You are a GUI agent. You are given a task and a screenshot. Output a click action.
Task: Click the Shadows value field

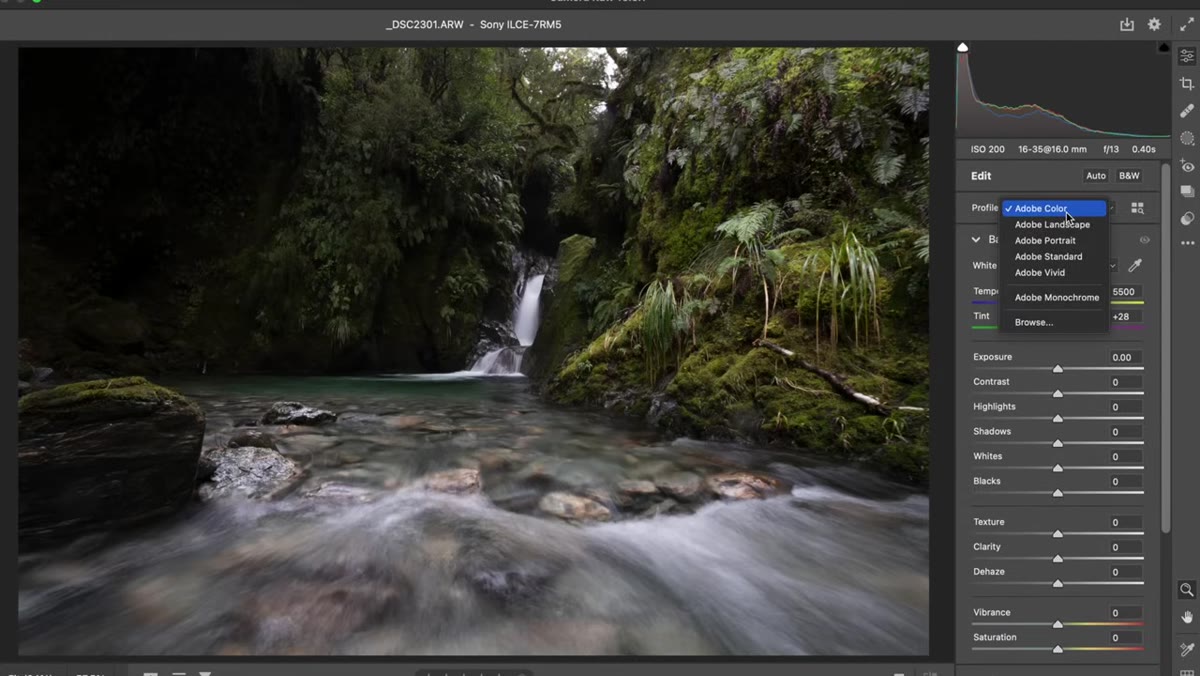[x=1125, y=432]
